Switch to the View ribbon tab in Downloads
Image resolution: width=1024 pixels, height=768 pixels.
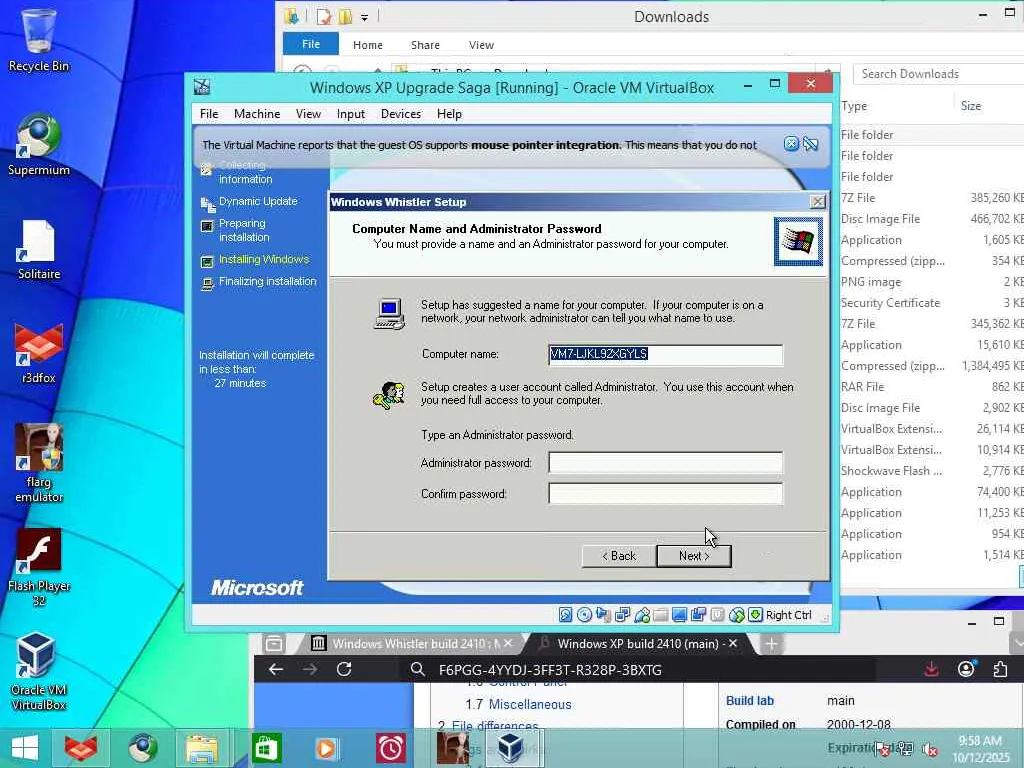[481, 45]
